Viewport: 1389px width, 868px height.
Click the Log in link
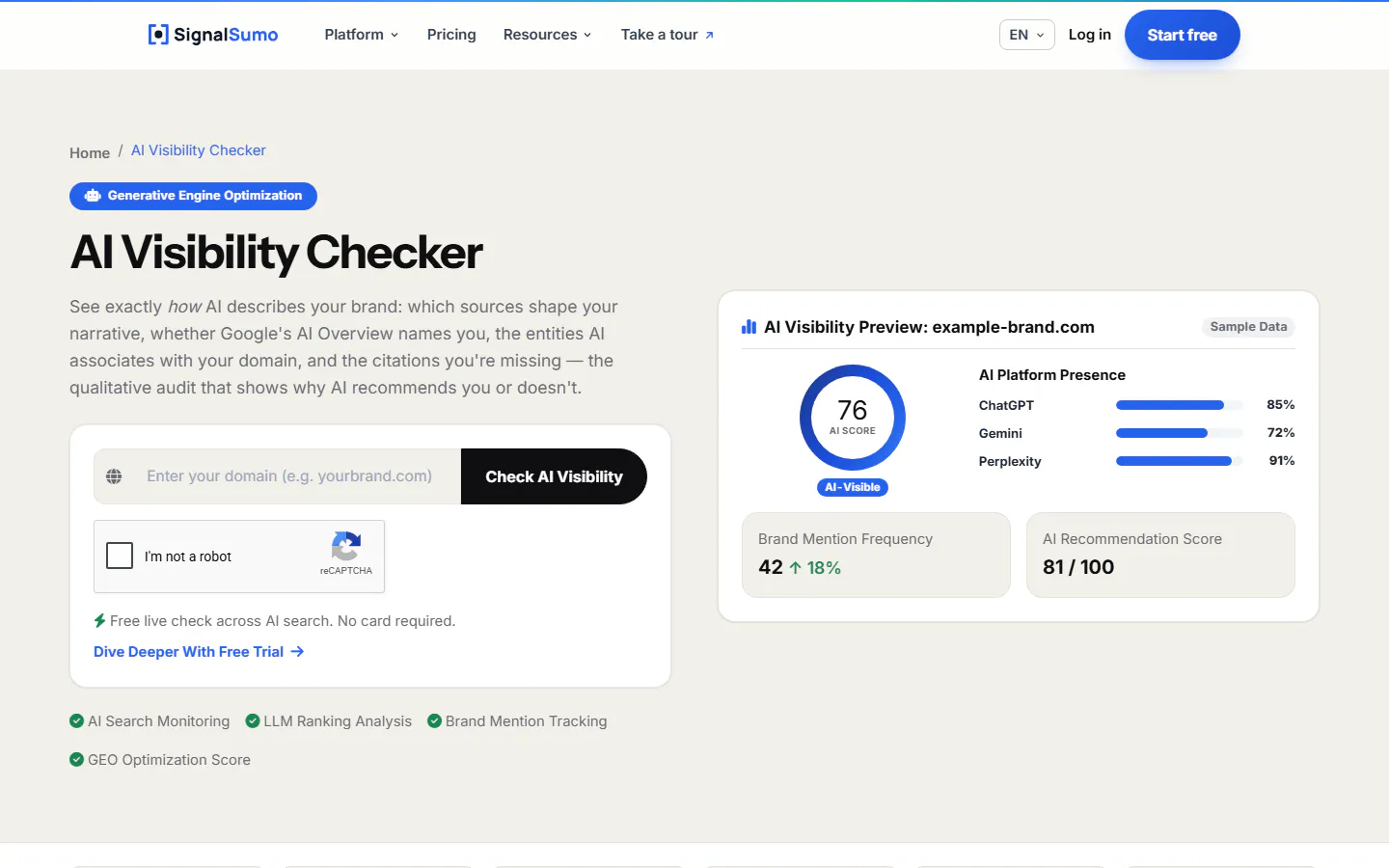pos(1090,35)
